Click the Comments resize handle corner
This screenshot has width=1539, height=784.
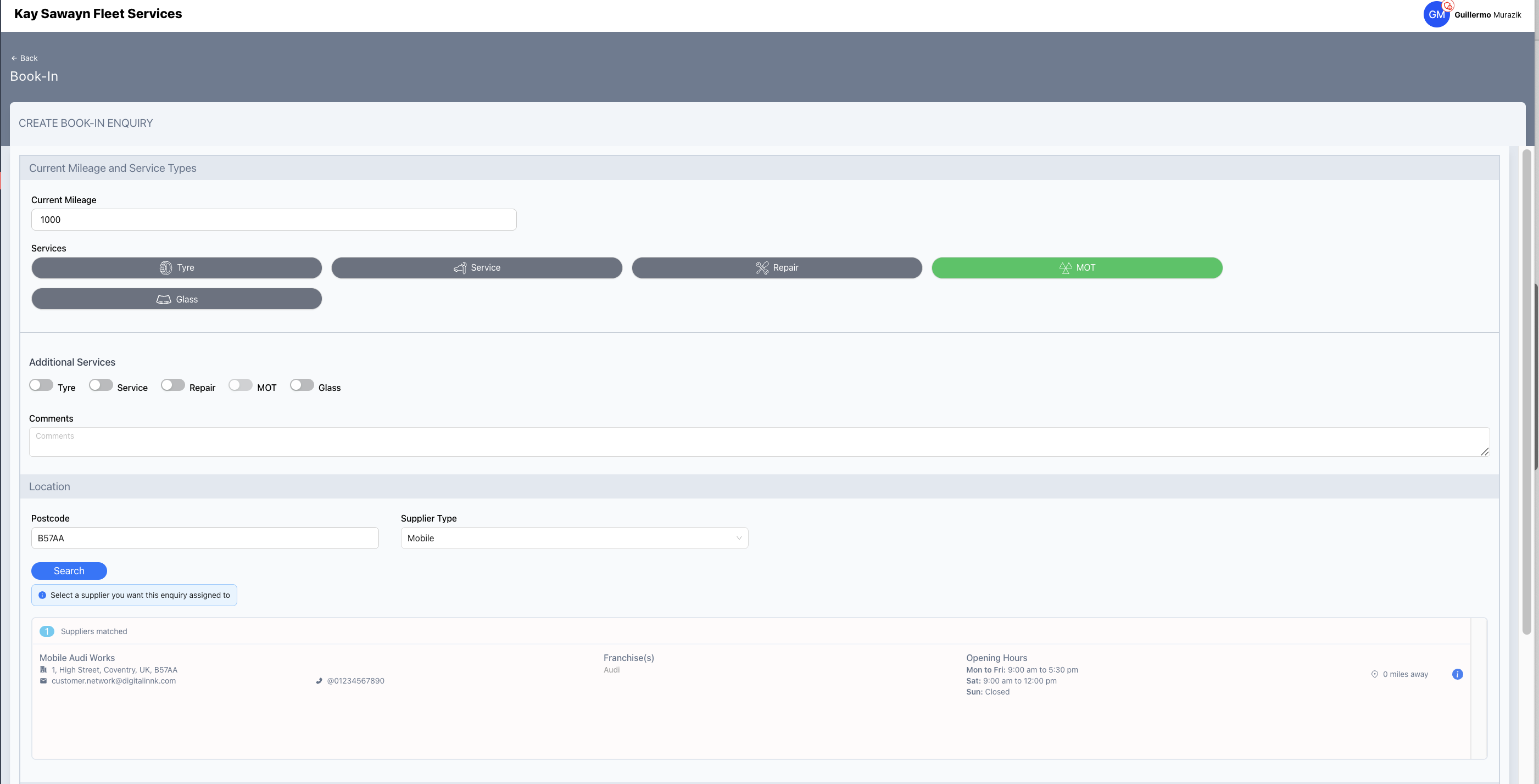click(x=1485, y=451)
